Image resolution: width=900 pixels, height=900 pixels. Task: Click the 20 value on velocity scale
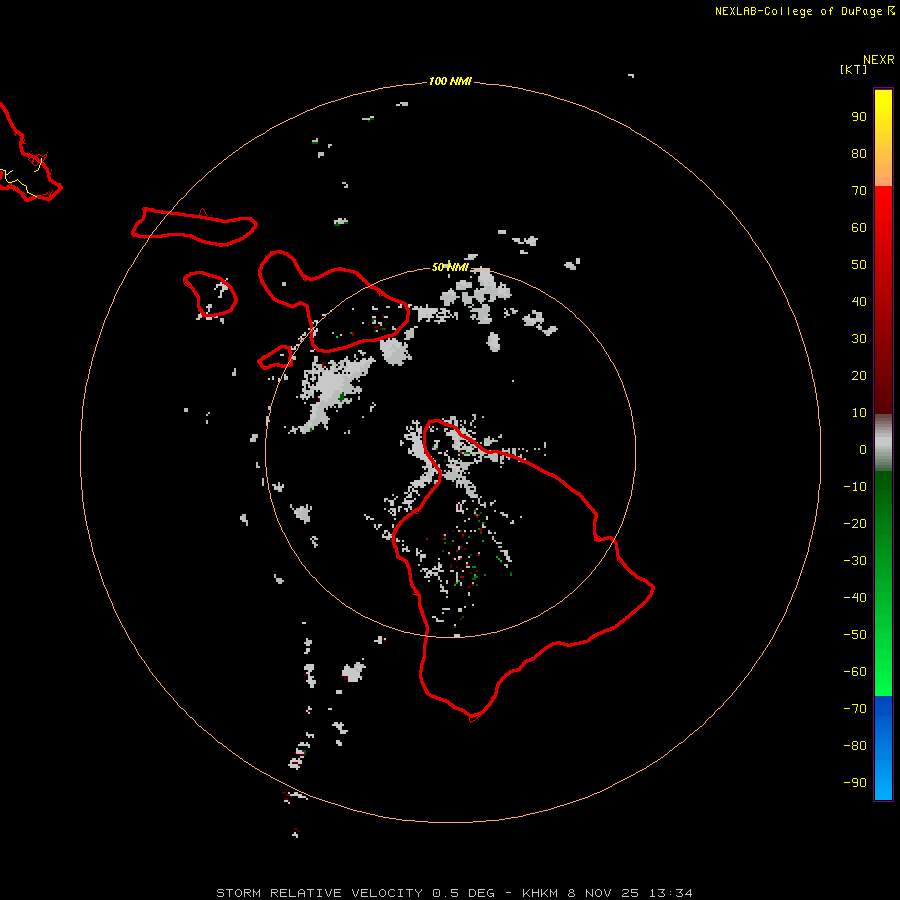(859, 375)
